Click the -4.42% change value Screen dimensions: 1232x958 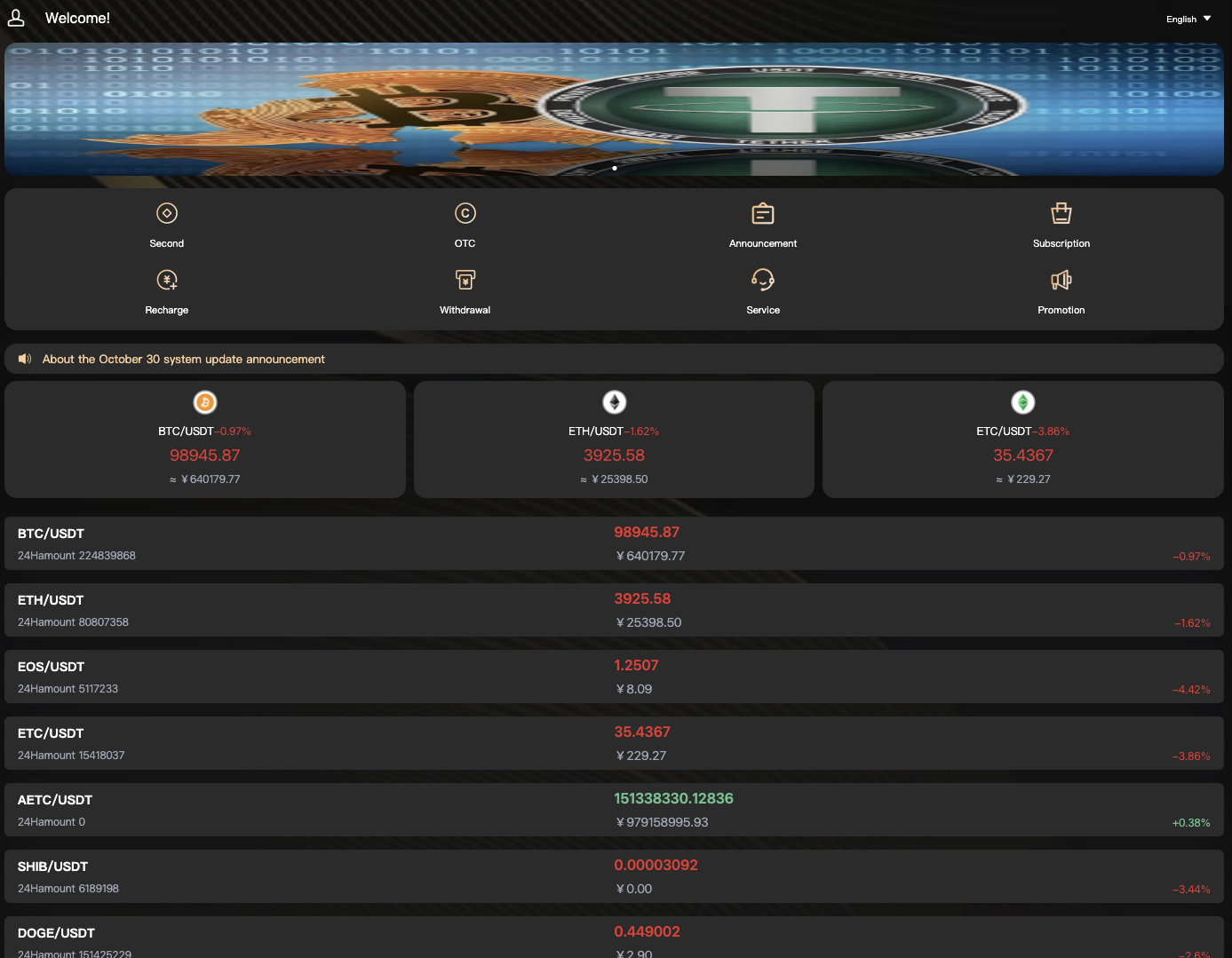tap(1191, 690)
